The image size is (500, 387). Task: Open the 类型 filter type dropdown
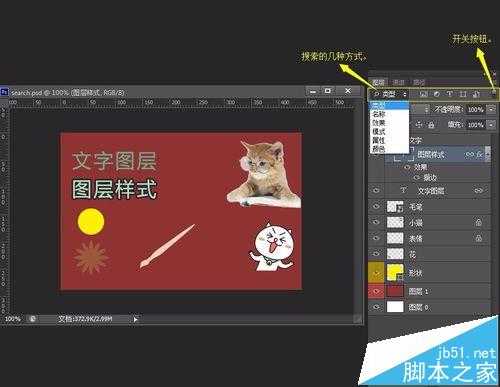[390, 94]
